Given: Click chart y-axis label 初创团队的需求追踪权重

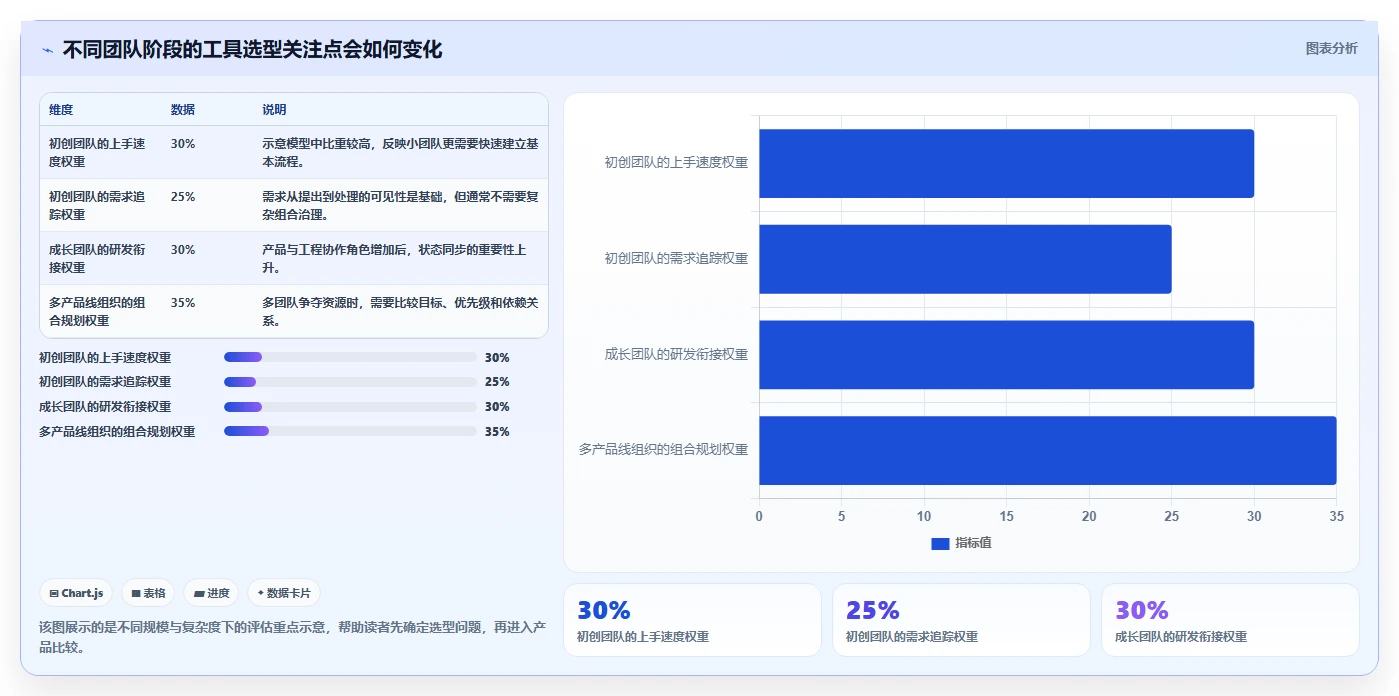Looking at the screenshot, I should pyautogui.click(x=676, y=258).
